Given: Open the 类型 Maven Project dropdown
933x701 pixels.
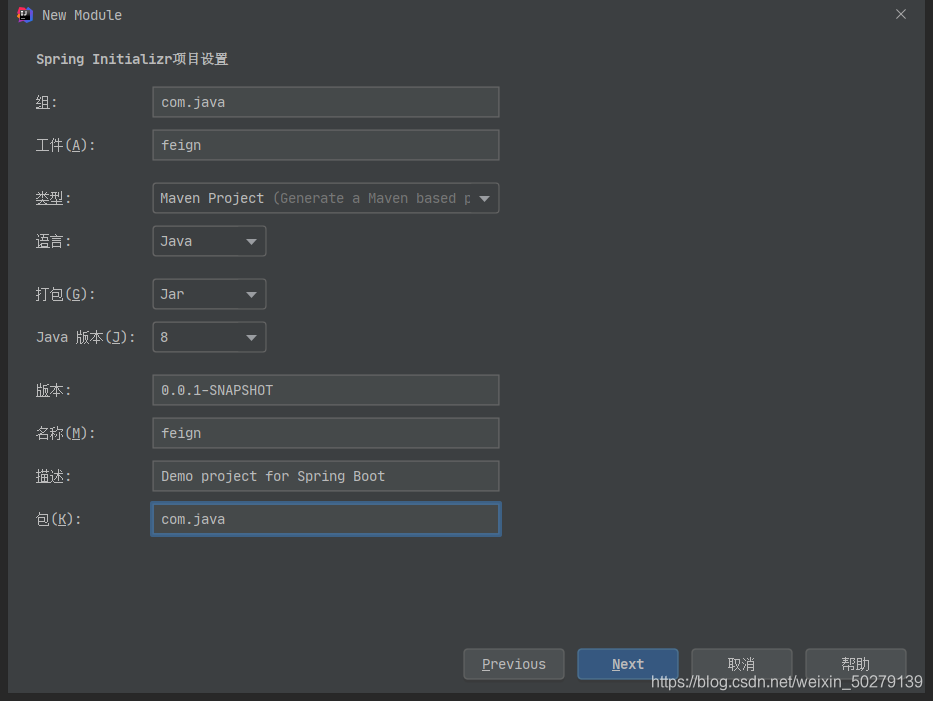Looking at the screenshot, I should coord(325,198).
